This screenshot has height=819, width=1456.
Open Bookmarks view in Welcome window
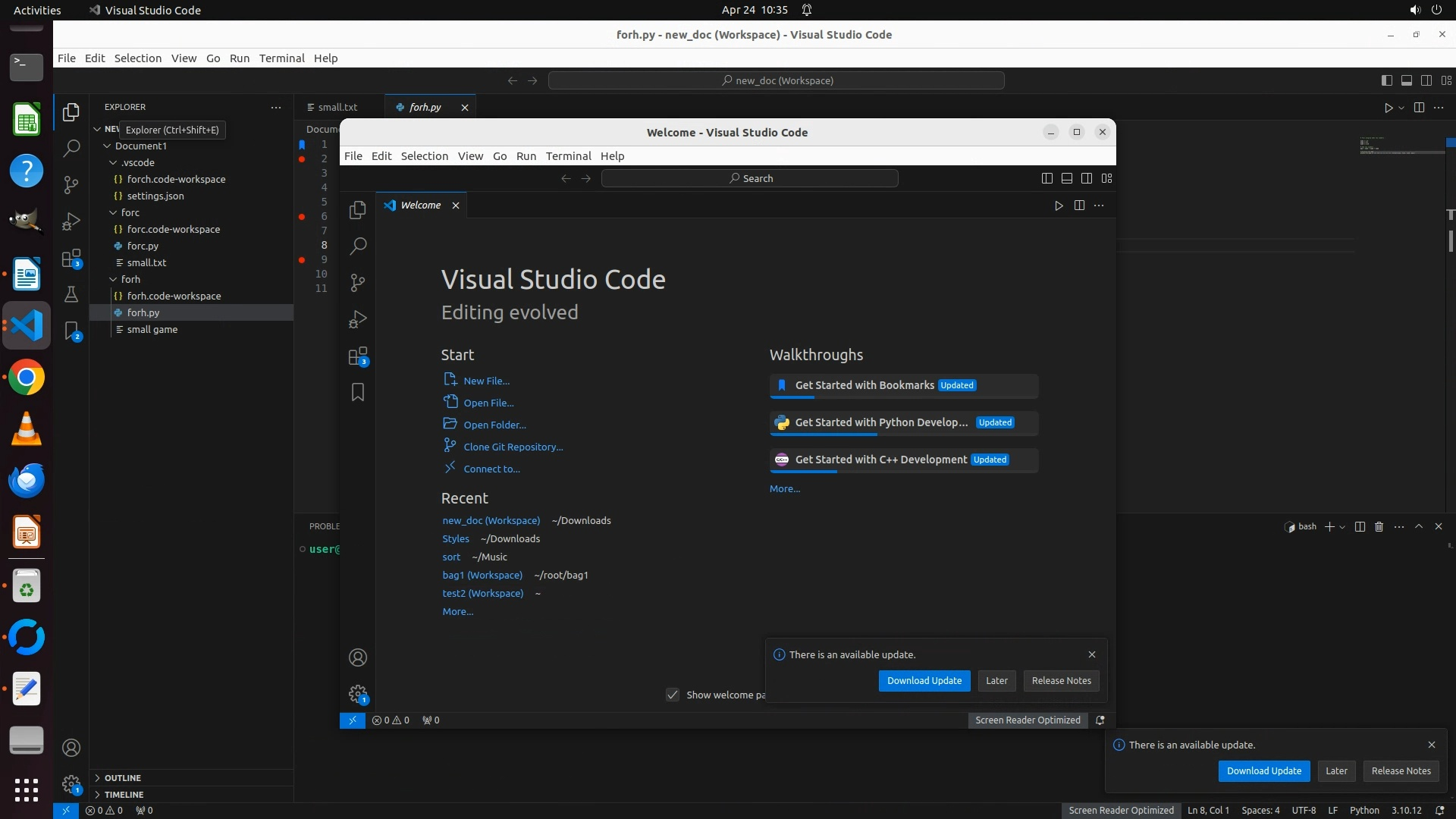(x=358, y=392)
